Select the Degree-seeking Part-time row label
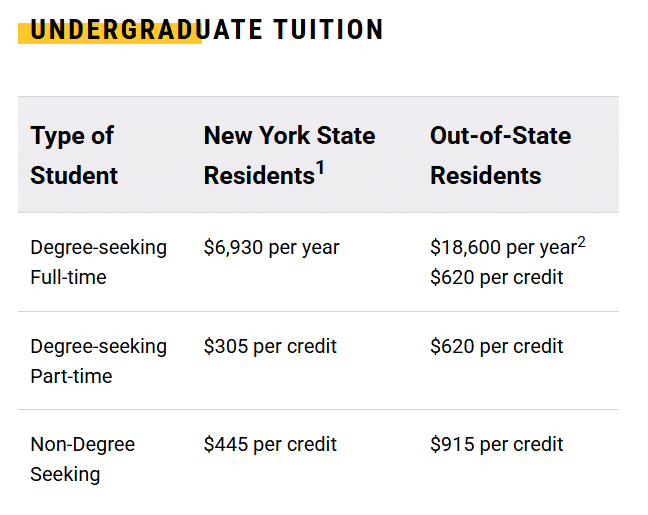Viewport: 648px width, 515px height. coord(98,361)
